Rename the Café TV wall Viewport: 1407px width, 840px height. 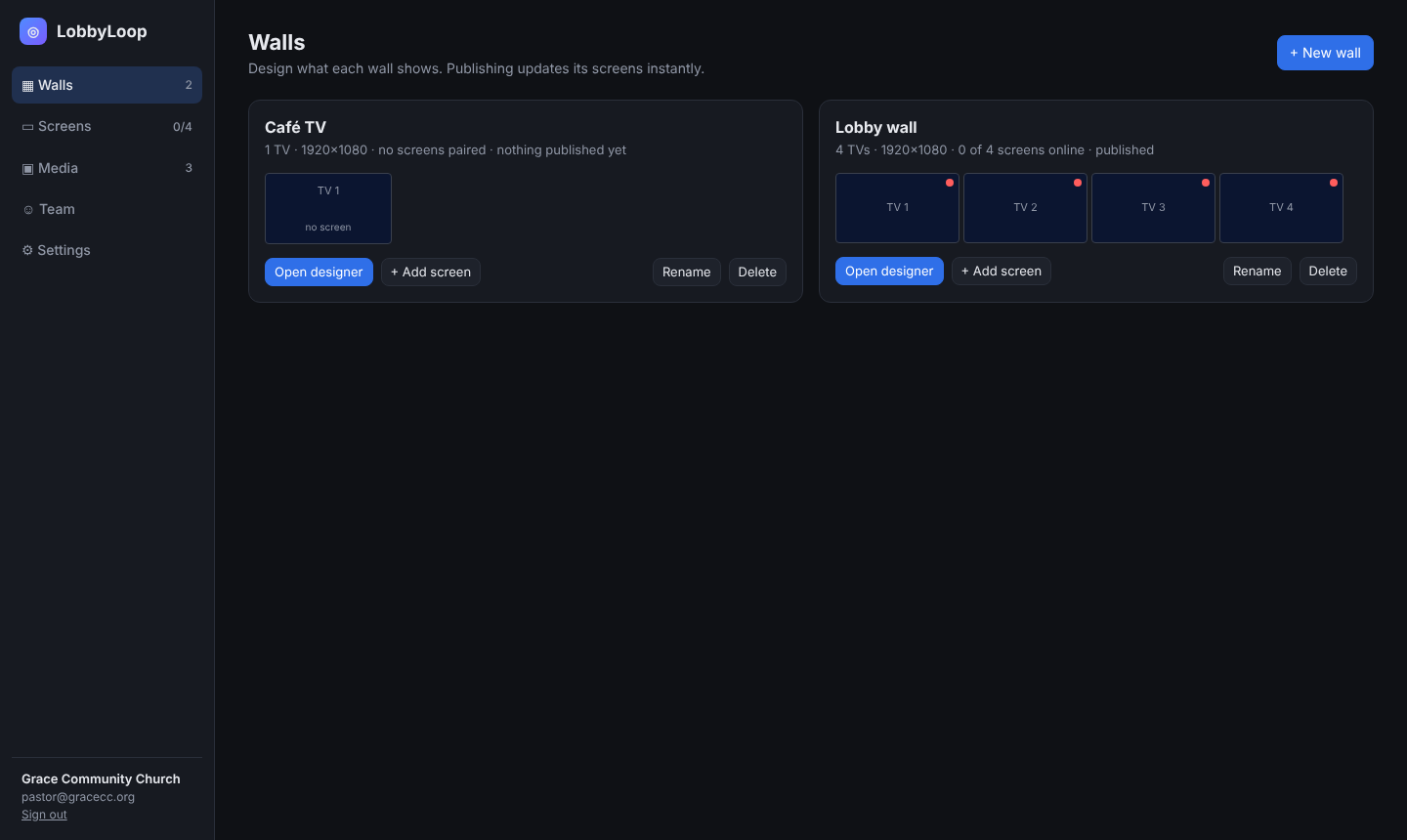tap(687, 272)
